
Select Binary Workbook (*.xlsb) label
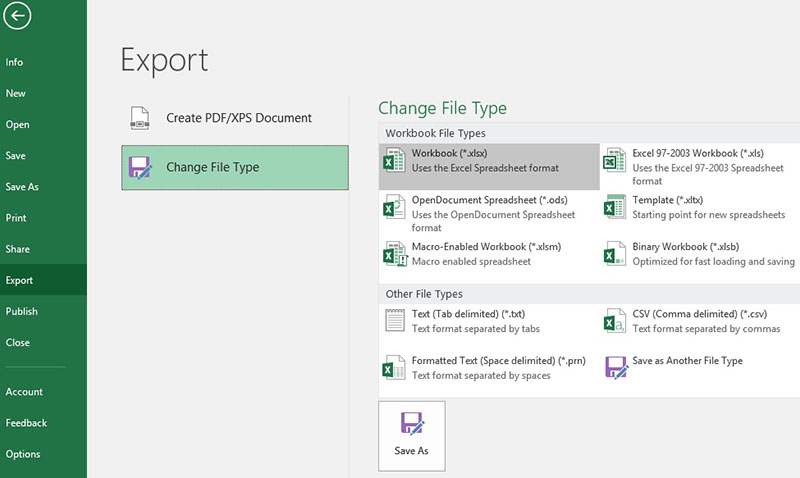coord(685,247)
